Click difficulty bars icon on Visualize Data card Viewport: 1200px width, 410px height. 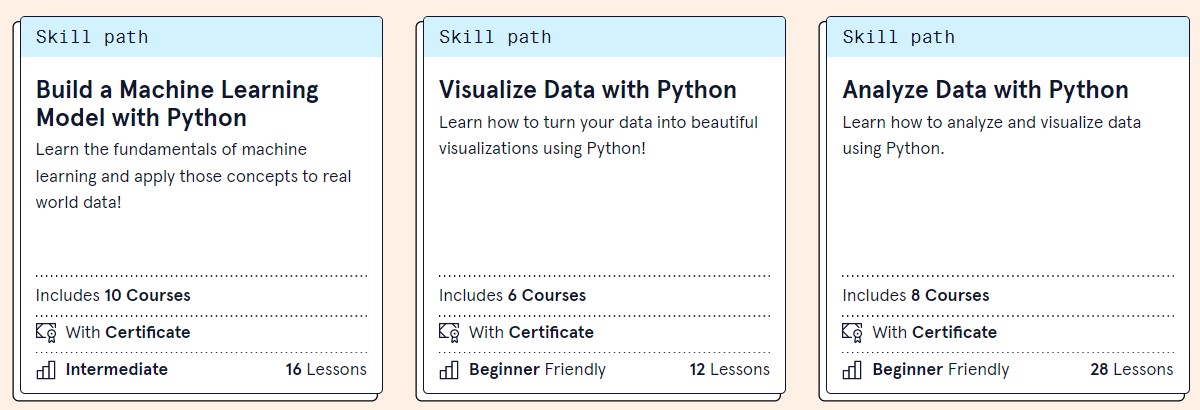click(x=449, y=370)
